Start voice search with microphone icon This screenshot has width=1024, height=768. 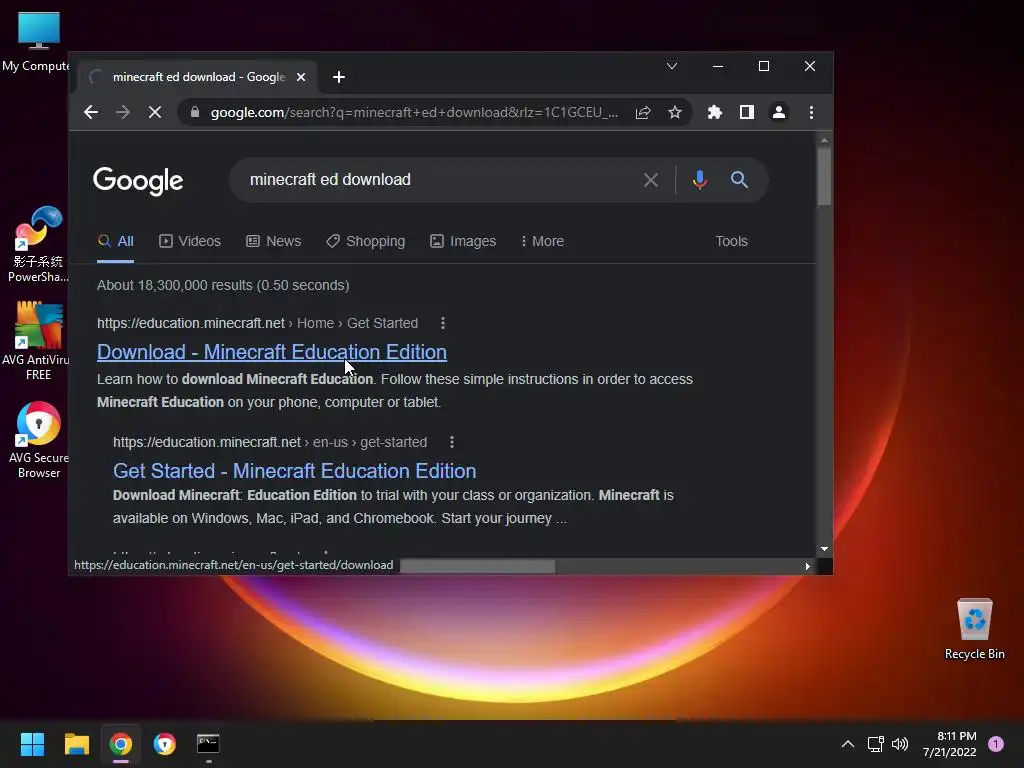(699, 180)
